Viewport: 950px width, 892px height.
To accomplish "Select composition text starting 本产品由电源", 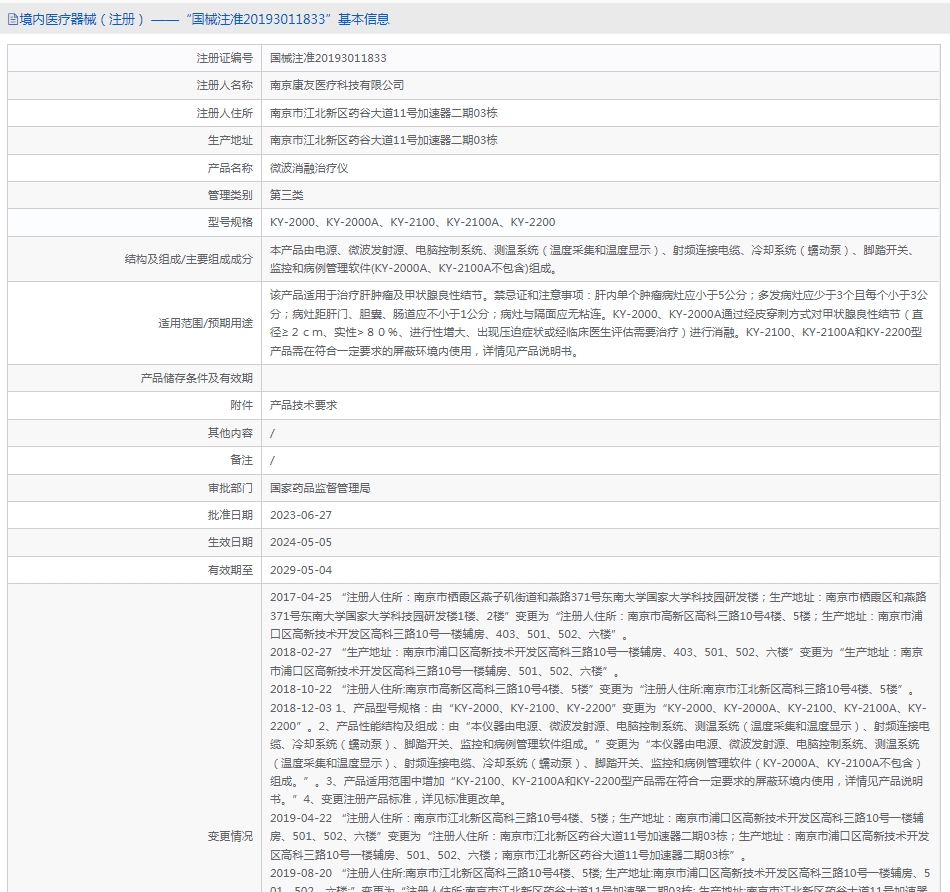I will (x=594, y=259).
